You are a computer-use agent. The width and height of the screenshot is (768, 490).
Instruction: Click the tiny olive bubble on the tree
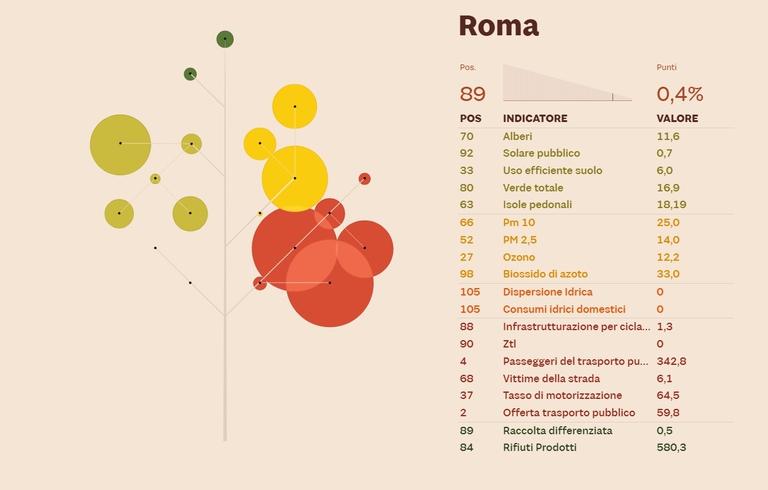155,179
